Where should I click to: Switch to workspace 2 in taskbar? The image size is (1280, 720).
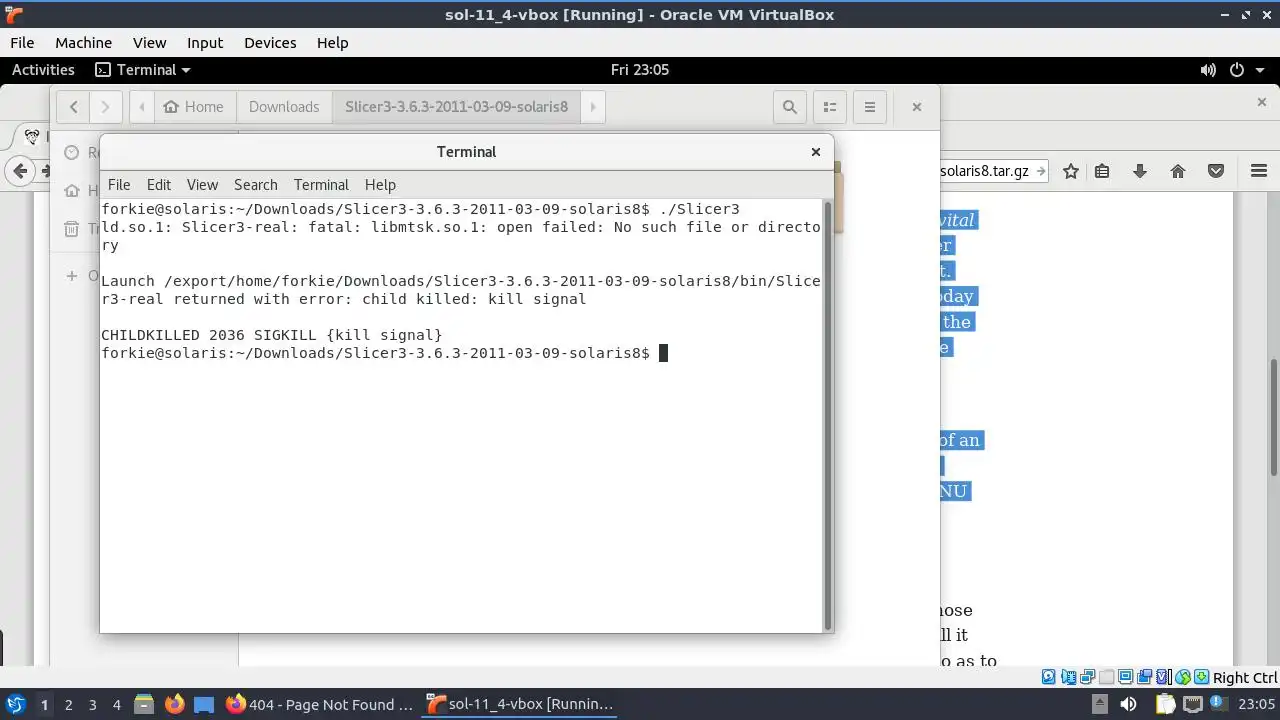click(x=68, y=705)
